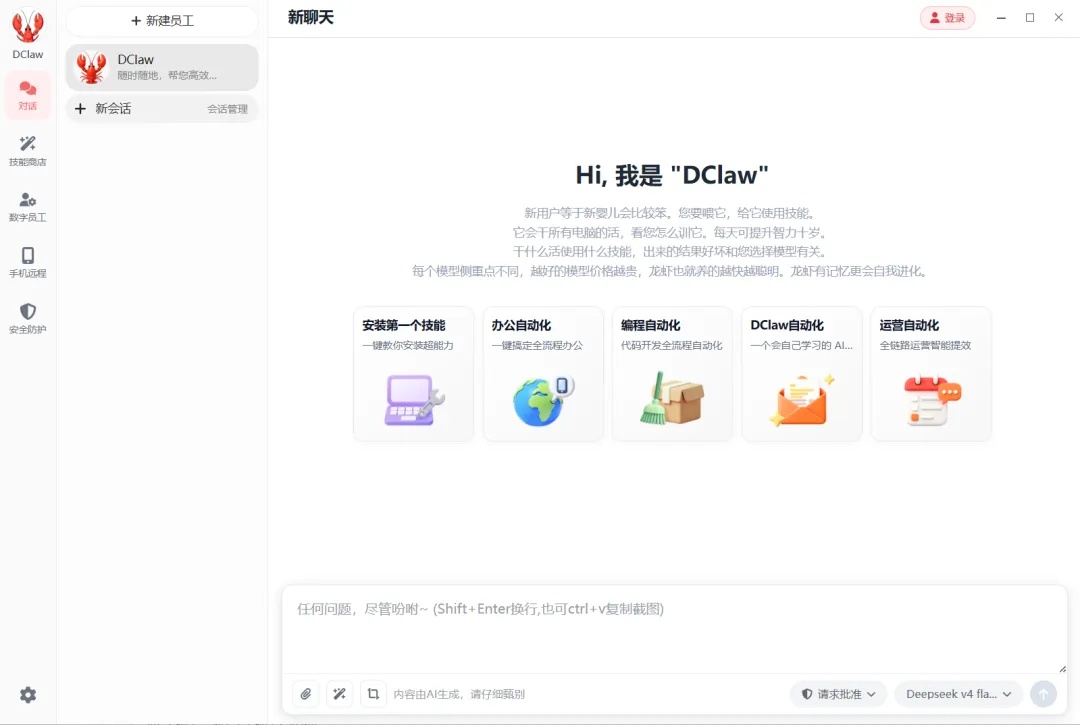The height and width of the screenshot is (725, 1080).
Task: Click the DClaw lobster logo at top
Action: point(28,26)
